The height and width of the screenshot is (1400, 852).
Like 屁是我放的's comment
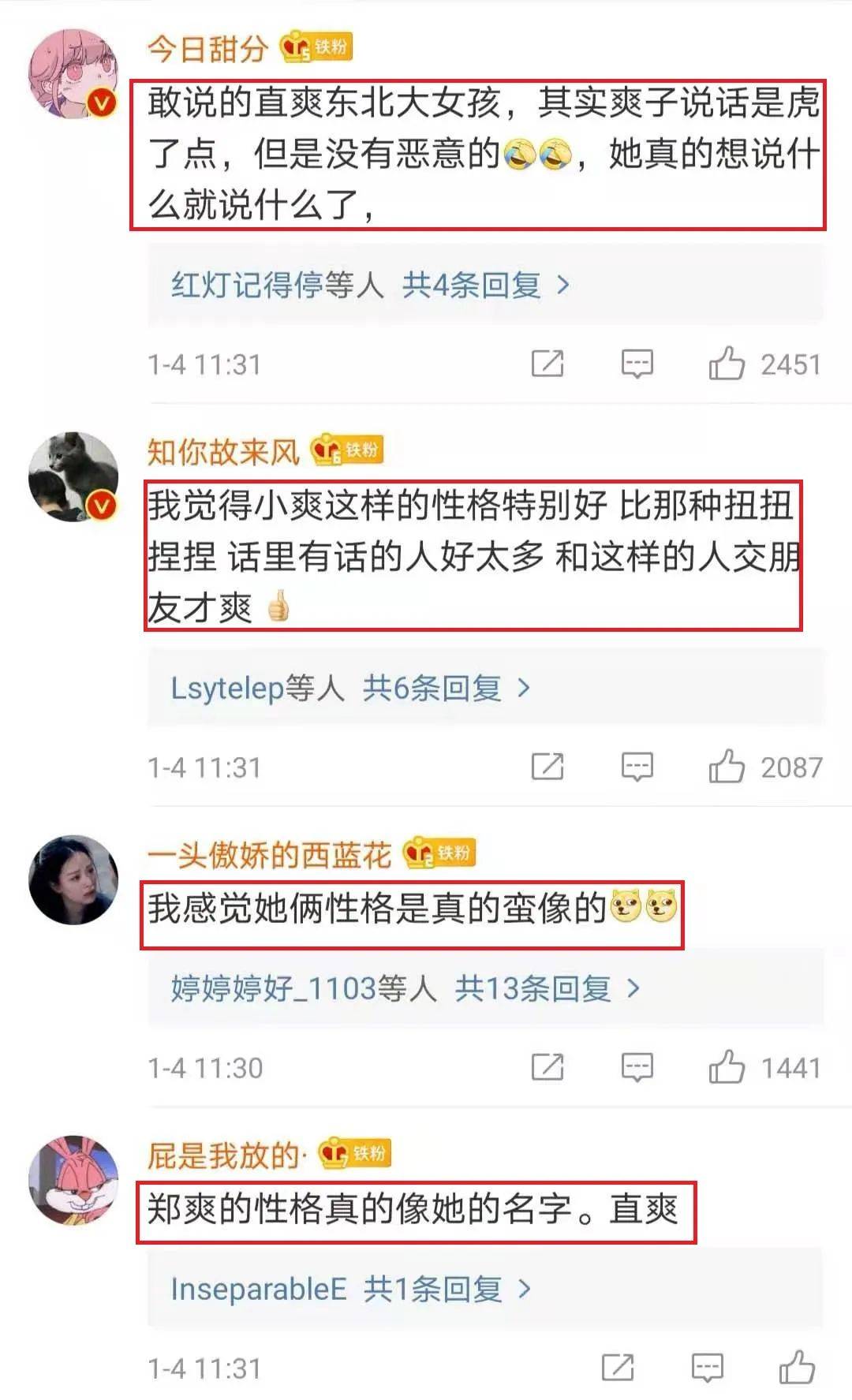(797, 1368)
